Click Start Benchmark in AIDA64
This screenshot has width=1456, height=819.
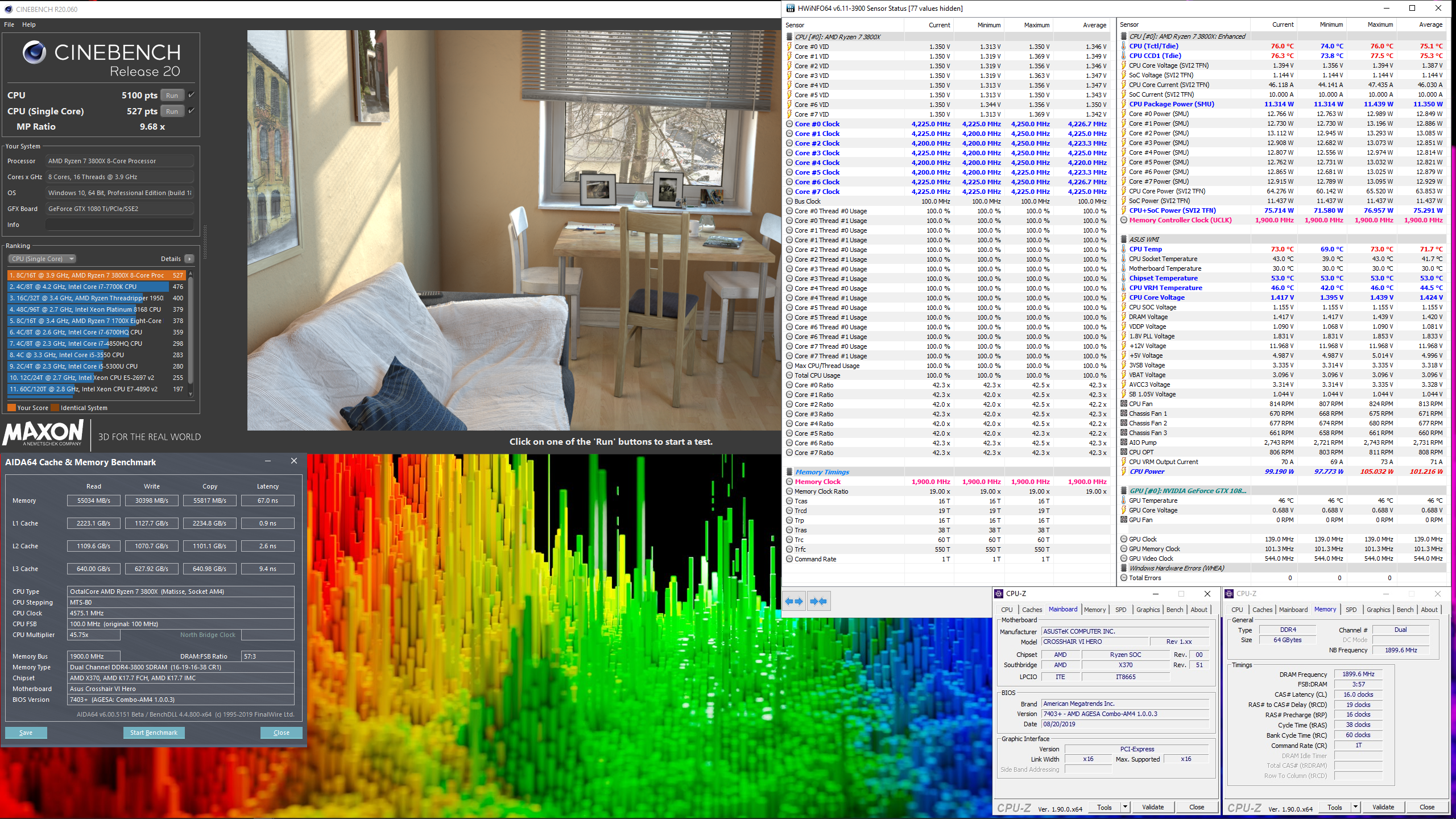[x=154, y=733]
